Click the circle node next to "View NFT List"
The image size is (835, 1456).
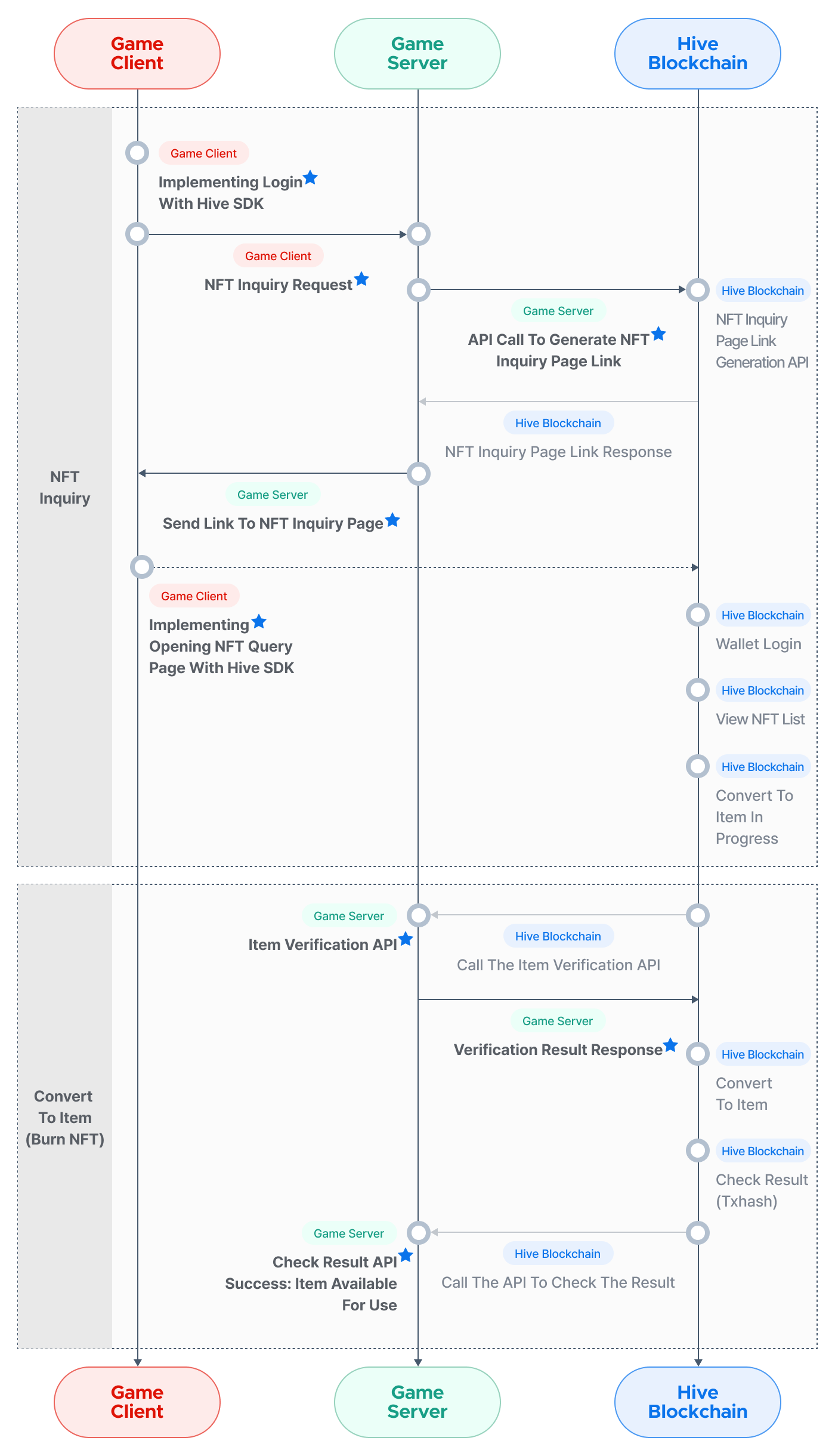pyautogui.click(x=697, y=690)
